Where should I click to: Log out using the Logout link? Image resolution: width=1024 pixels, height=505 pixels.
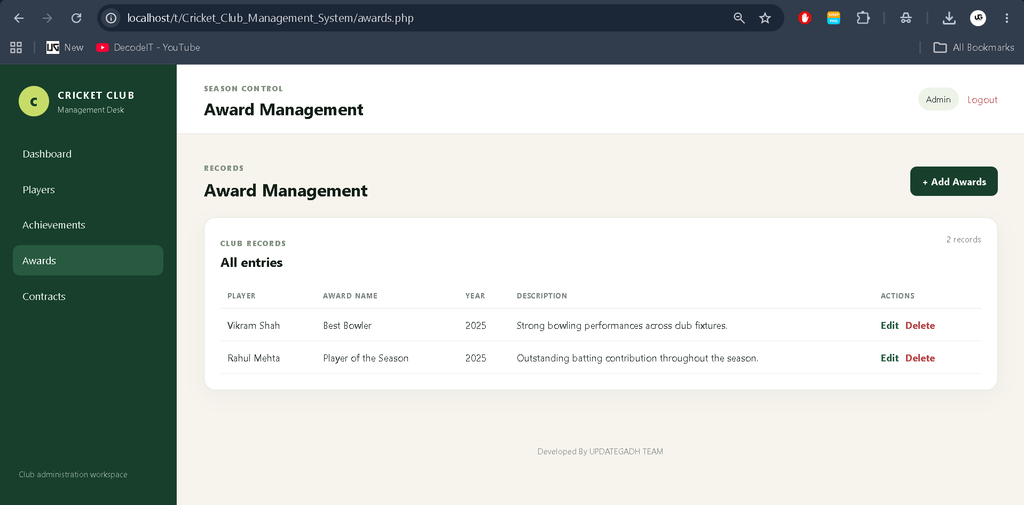click(982, 100)
